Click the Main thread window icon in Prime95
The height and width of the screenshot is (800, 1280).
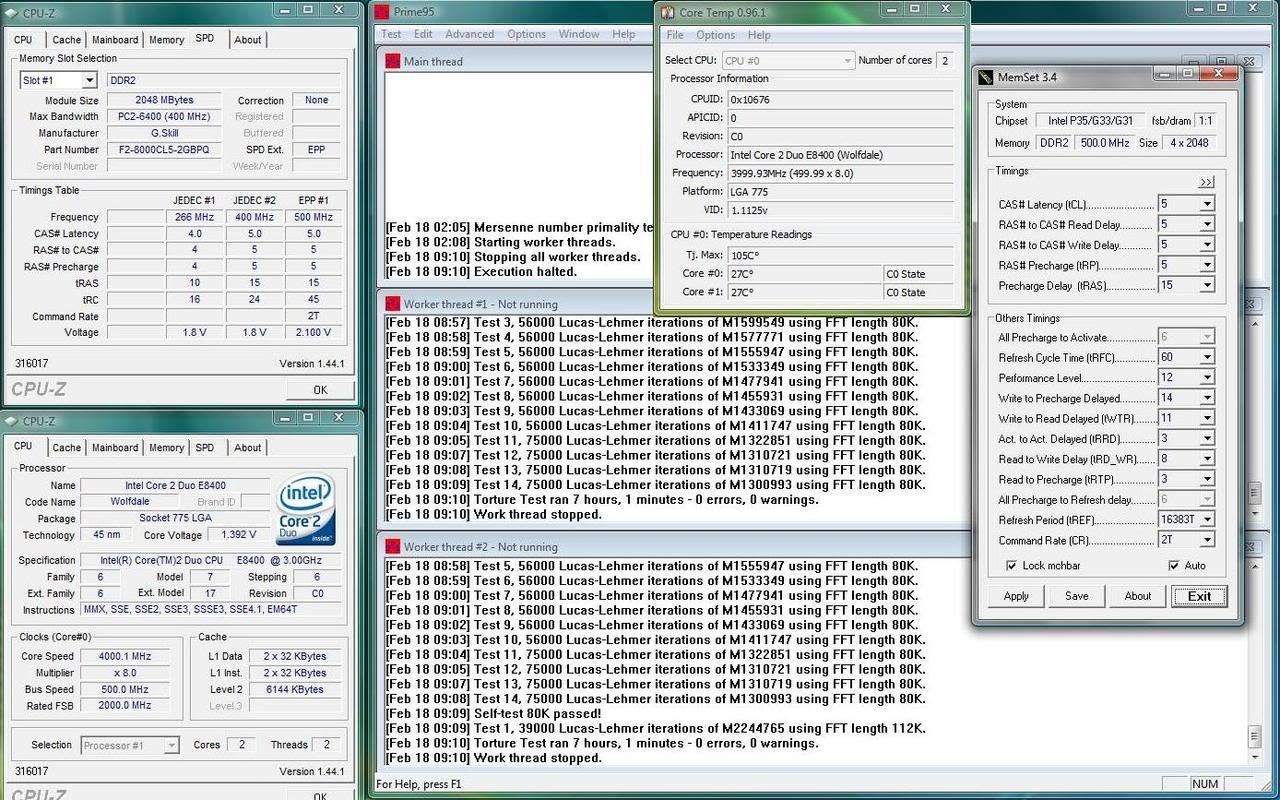pyautogui.click(x=394, y=61)
